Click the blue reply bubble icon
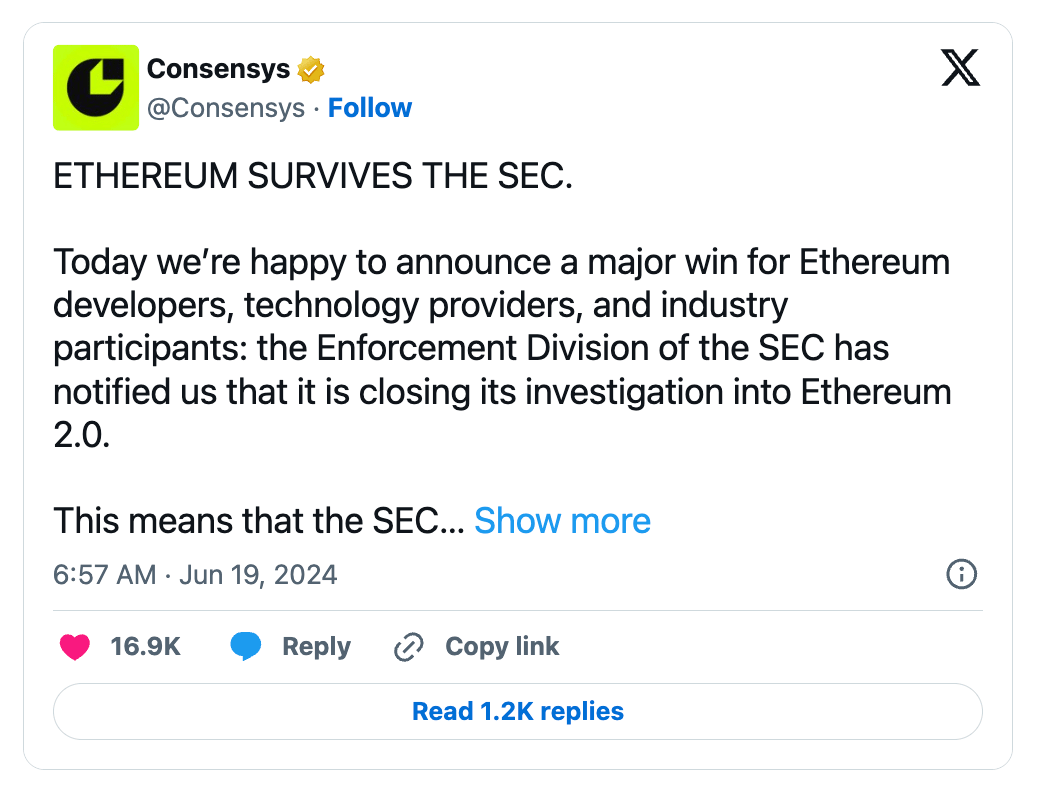The width and height of the screenshot is (1046, 796). coord(246,647)
